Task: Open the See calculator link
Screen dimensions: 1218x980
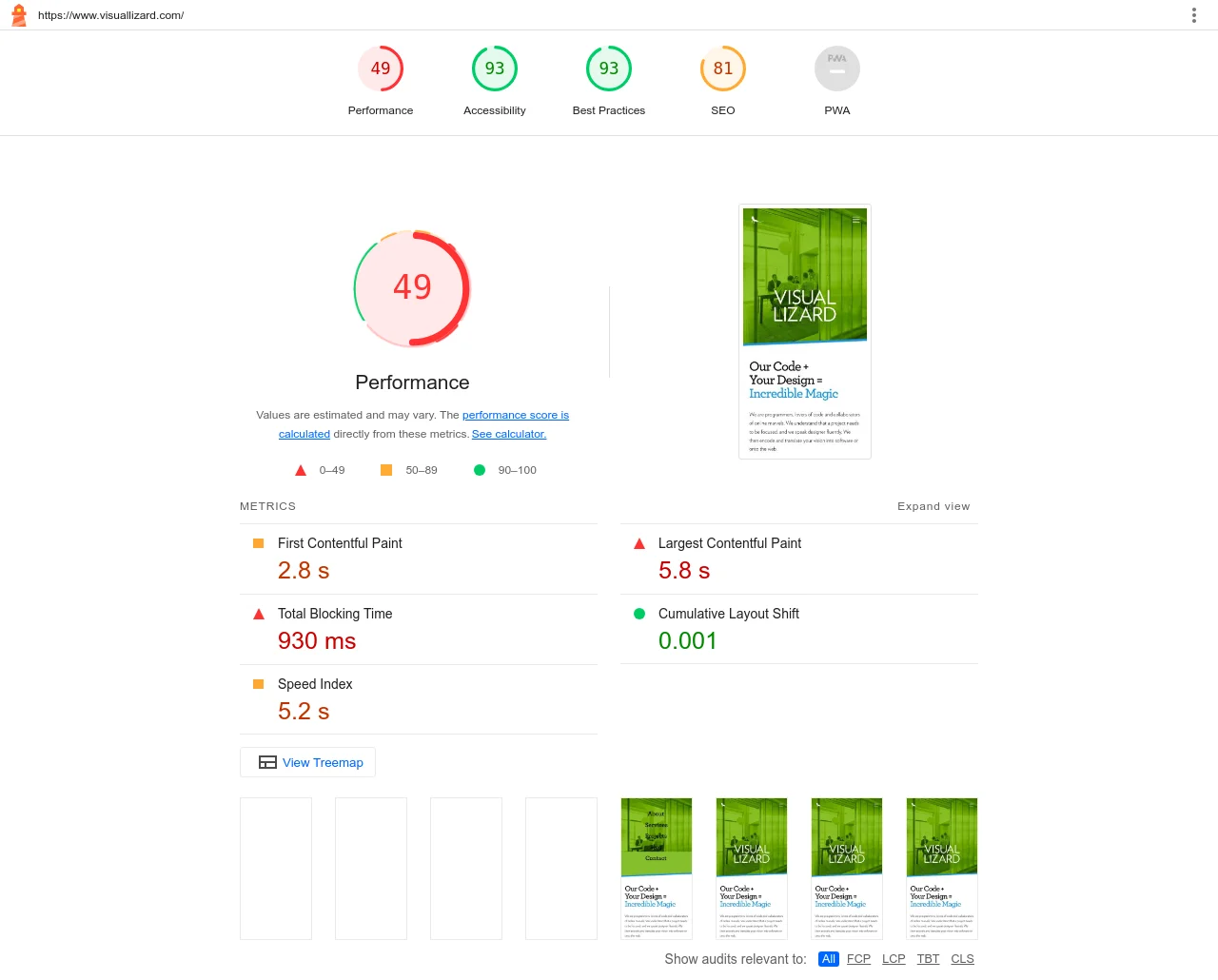Action: (509, 434)
